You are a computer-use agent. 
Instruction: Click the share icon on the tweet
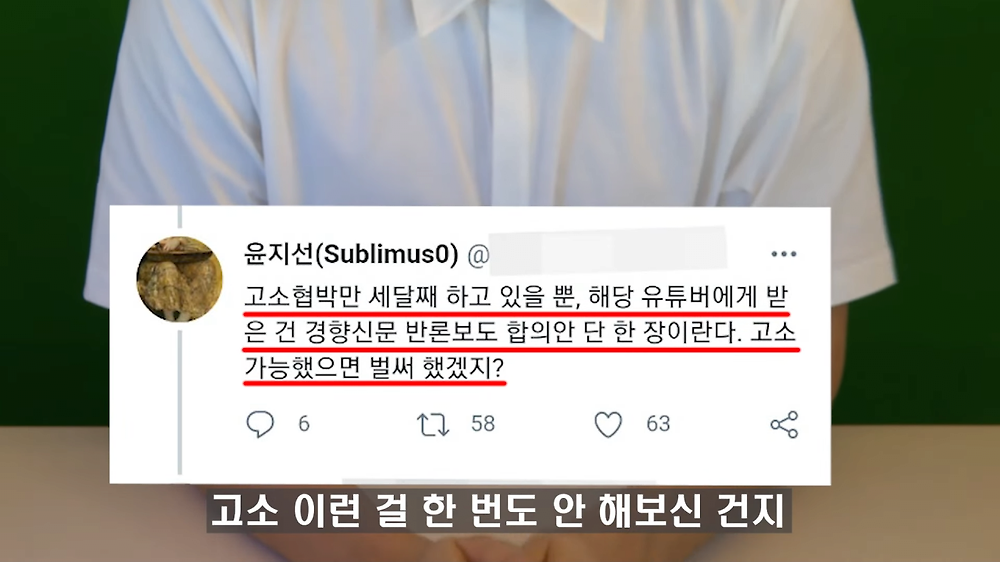pyautogui.click(x=784, y=424)
